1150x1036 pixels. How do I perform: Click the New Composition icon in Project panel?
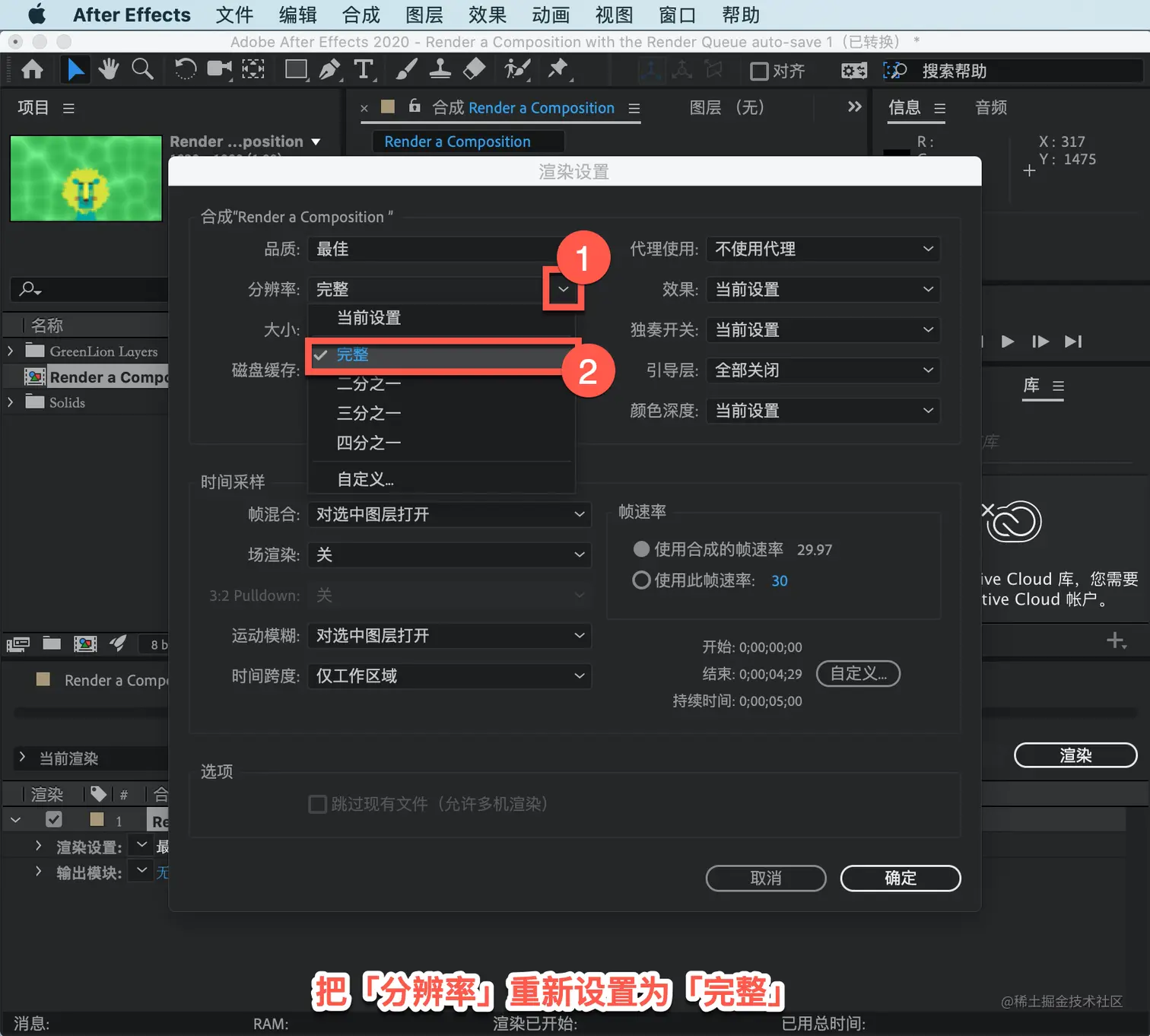85,644
